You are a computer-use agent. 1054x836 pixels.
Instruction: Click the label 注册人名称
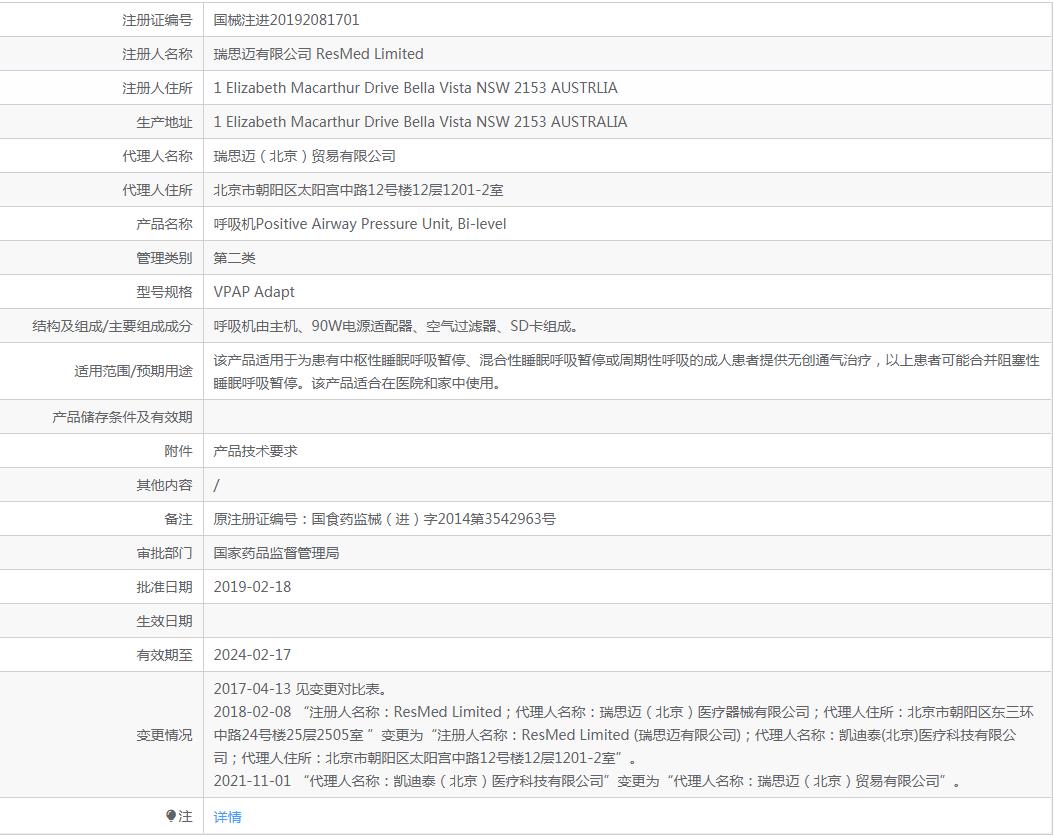tap(157, 54)
